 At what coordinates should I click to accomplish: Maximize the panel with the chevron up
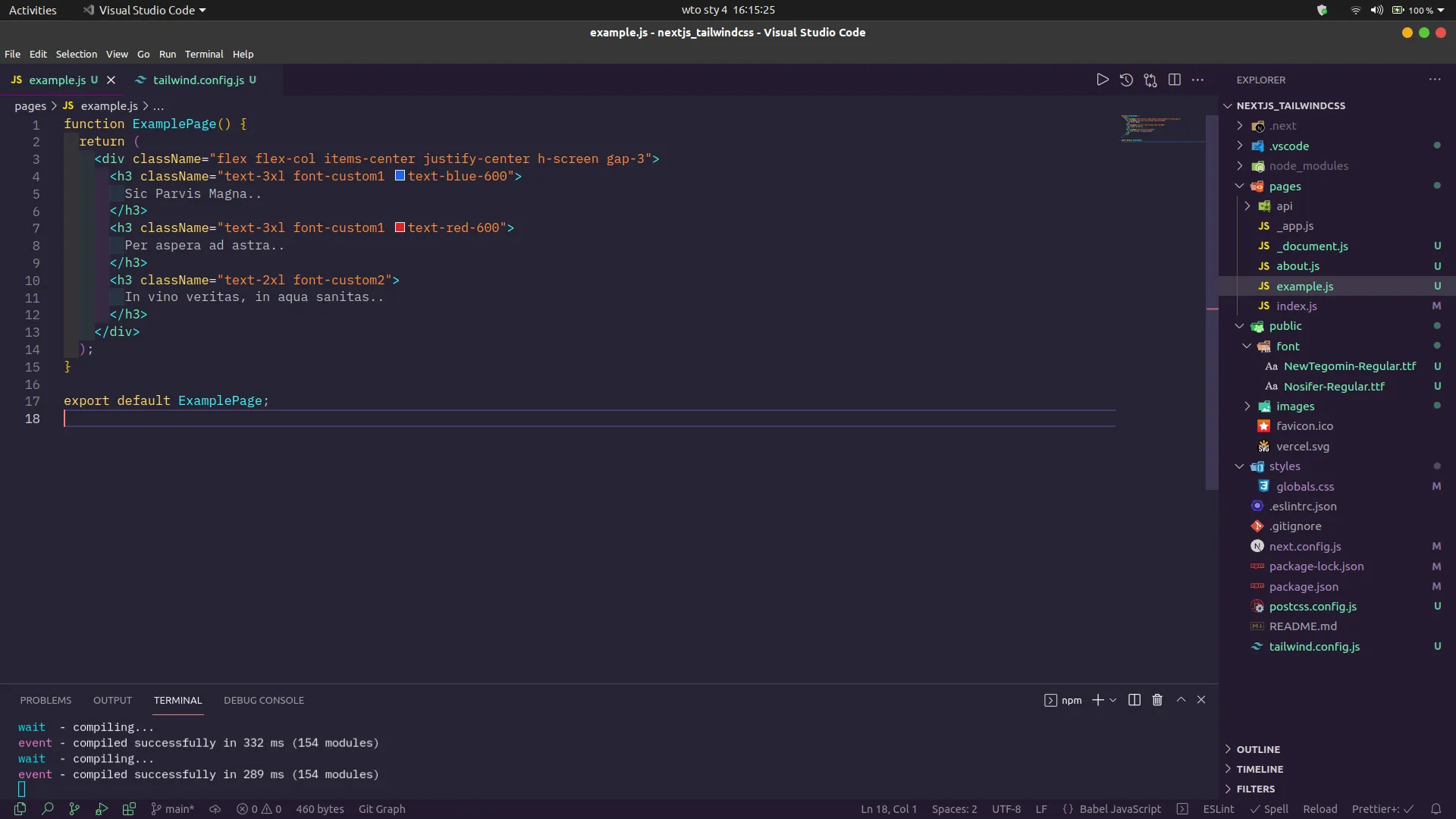(1181, 700)
